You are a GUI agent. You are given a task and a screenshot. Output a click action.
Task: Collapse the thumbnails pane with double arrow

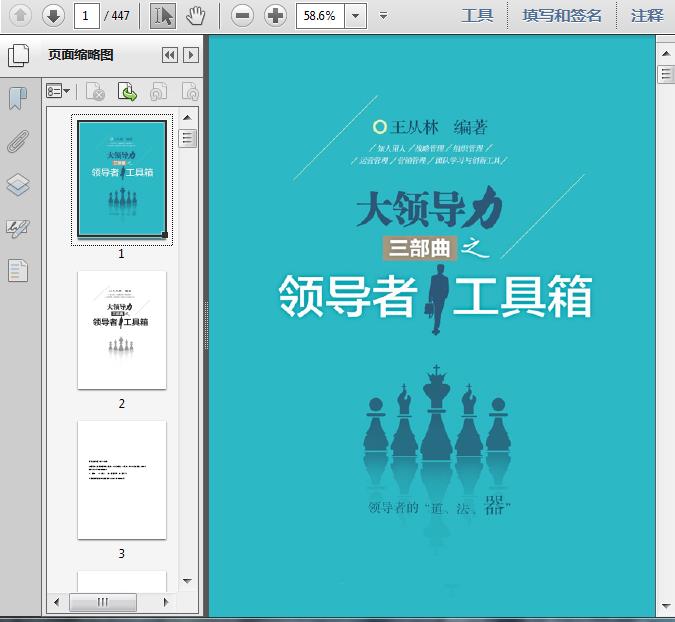tap(170, 55)
